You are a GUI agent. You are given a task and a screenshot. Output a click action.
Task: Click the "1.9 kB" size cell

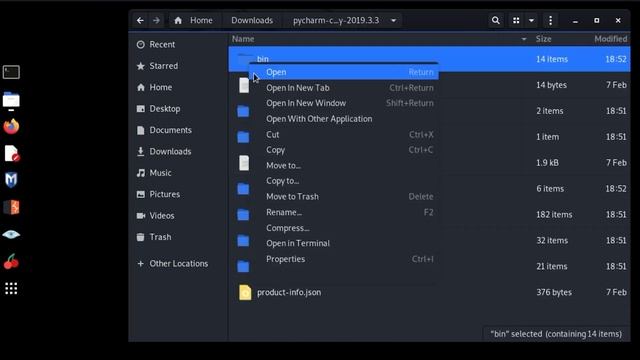(547, 163)
